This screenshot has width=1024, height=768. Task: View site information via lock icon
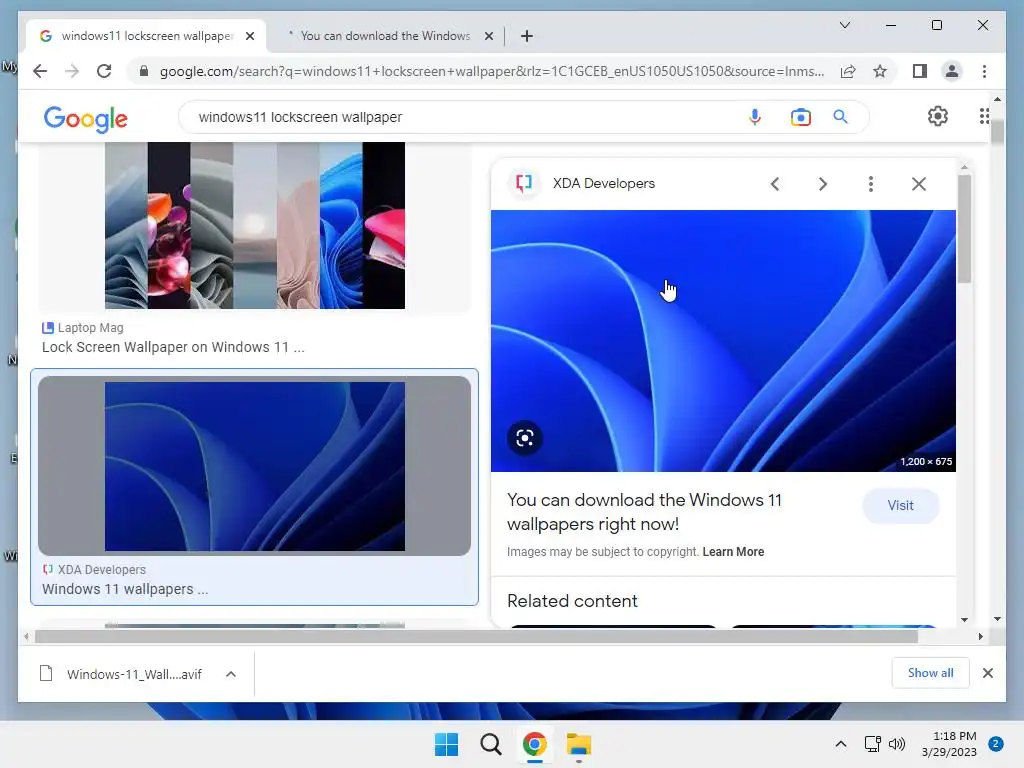pos(144,71)
